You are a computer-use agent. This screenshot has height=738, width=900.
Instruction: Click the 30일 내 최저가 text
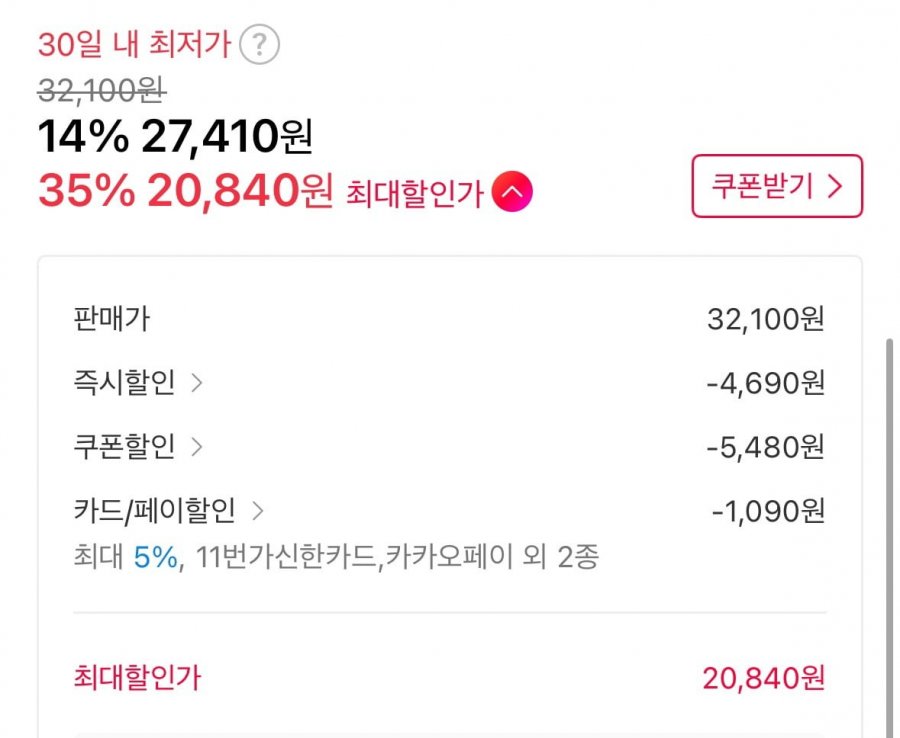[134, 44]
